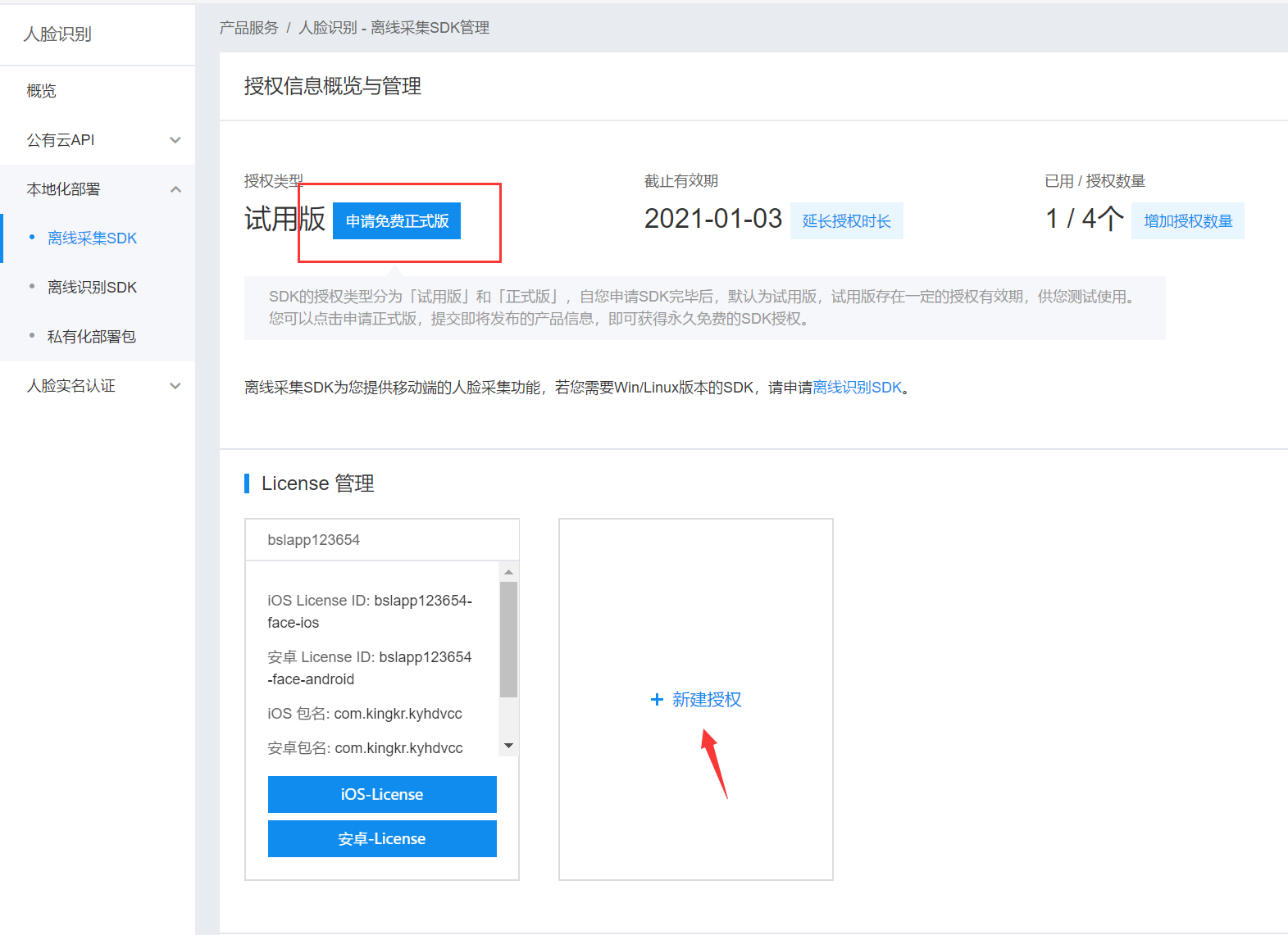This screenshot has width=1288, height=935.
Task: Download the iOS-License file
Action: click(382, 795)
